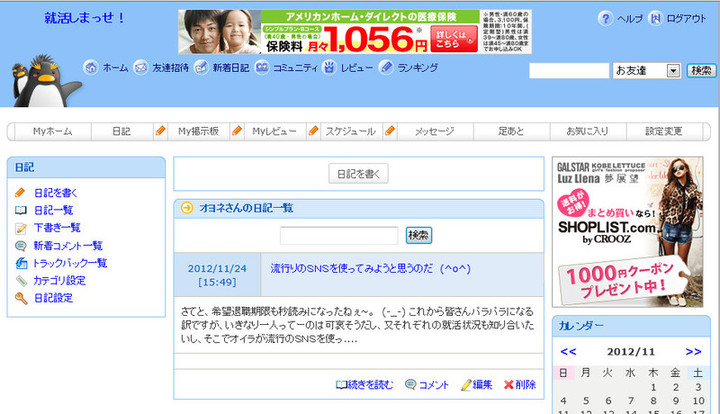Open 友達招待 envelope icon

(141, 68)
